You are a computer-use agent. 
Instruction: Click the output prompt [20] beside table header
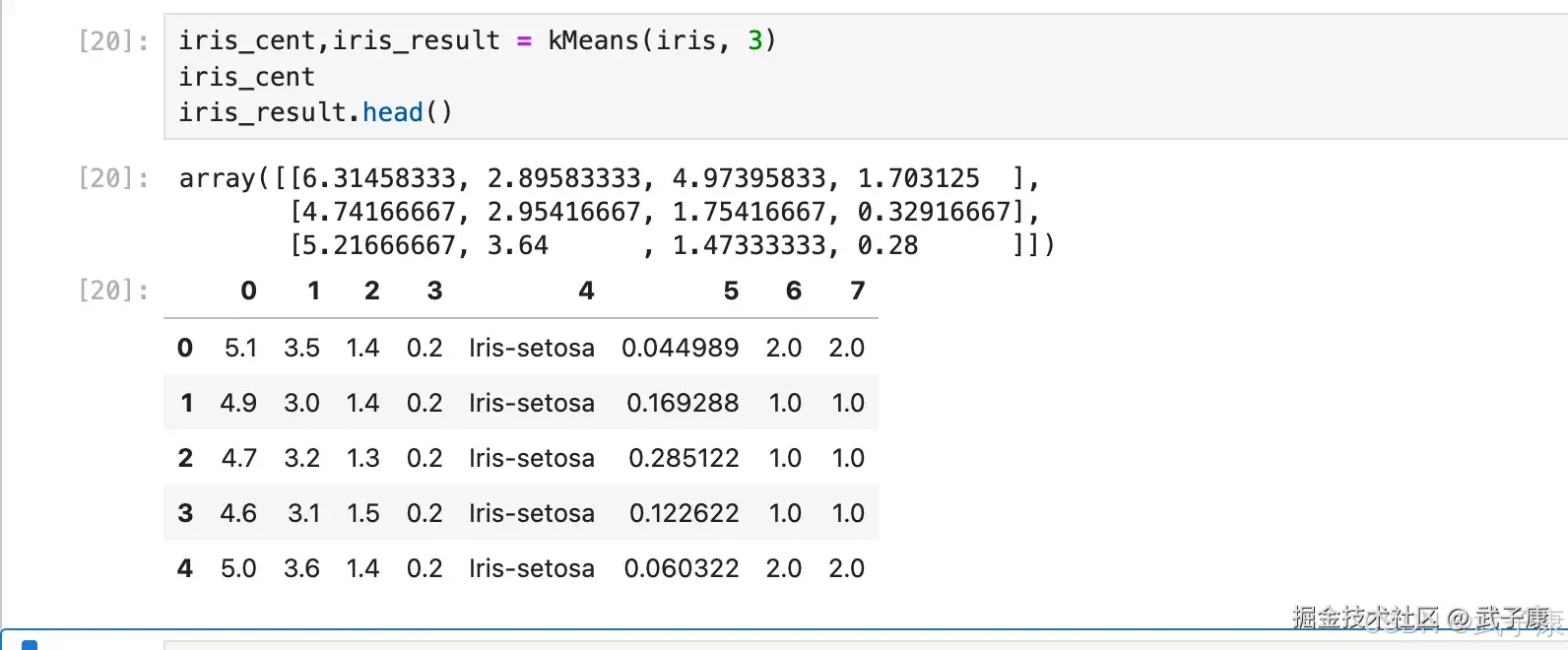(113, 291)
